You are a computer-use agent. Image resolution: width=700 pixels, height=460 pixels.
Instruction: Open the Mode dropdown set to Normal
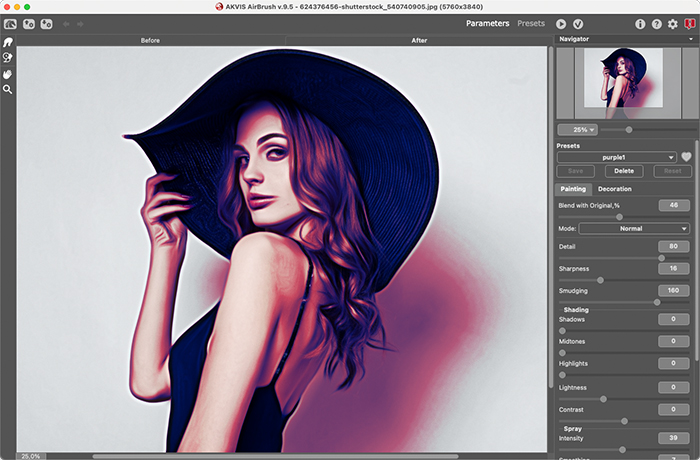pos(634,228)
